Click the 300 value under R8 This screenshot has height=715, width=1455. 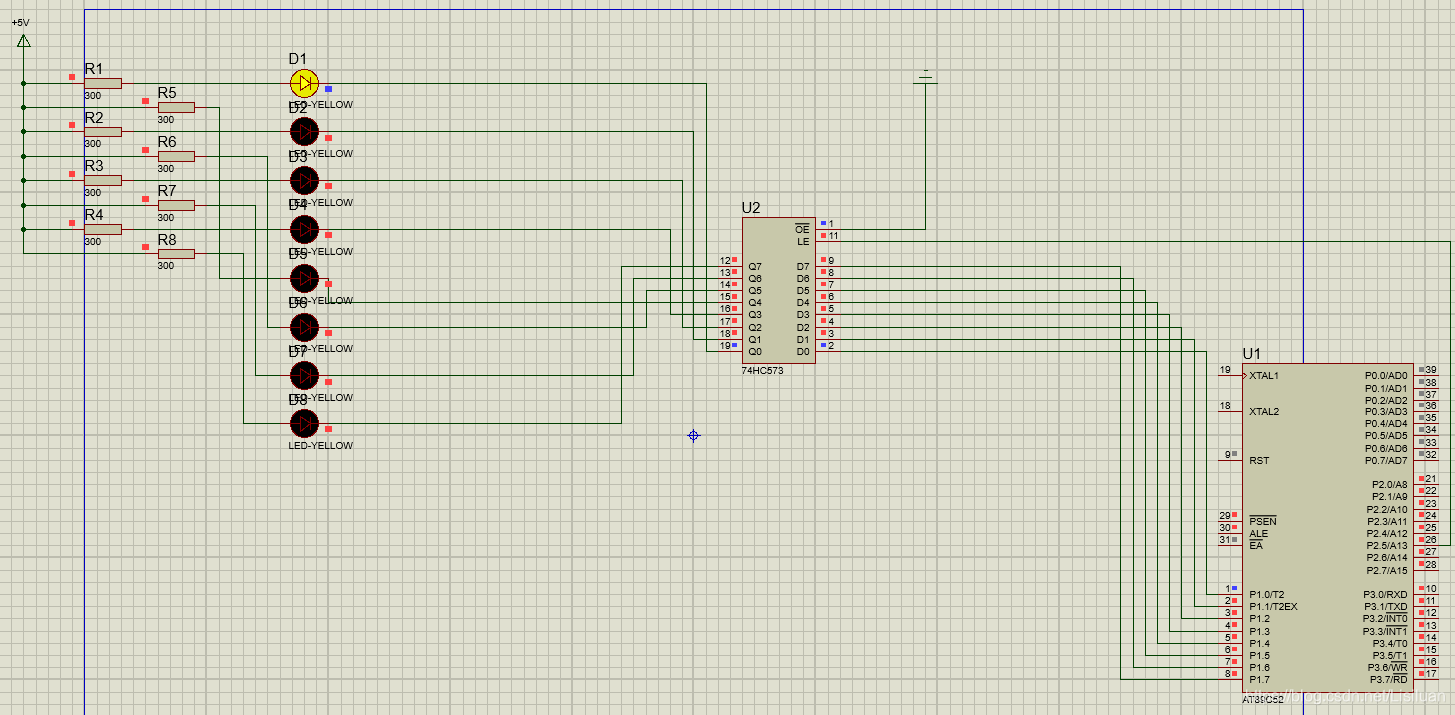click(x=165, y=266)
